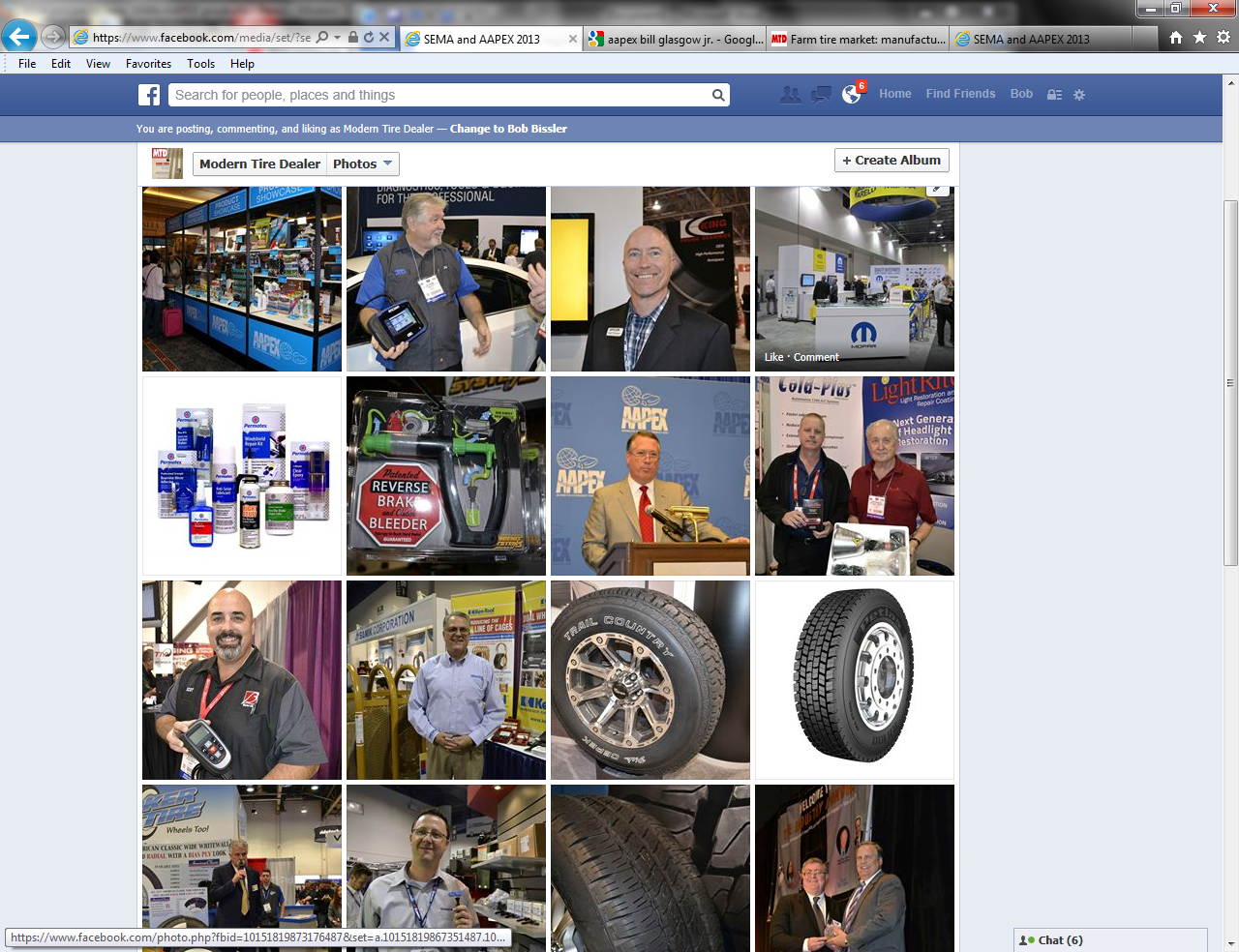Expand the address bar autocomplete dropdown arrow
The width and height of the screenshot is (1239, 952).
tap(337, 38)
